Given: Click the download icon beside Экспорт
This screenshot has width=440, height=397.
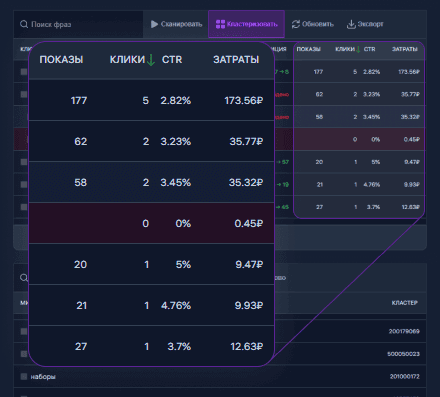Looking at the screenshot, I should (351, 24).
